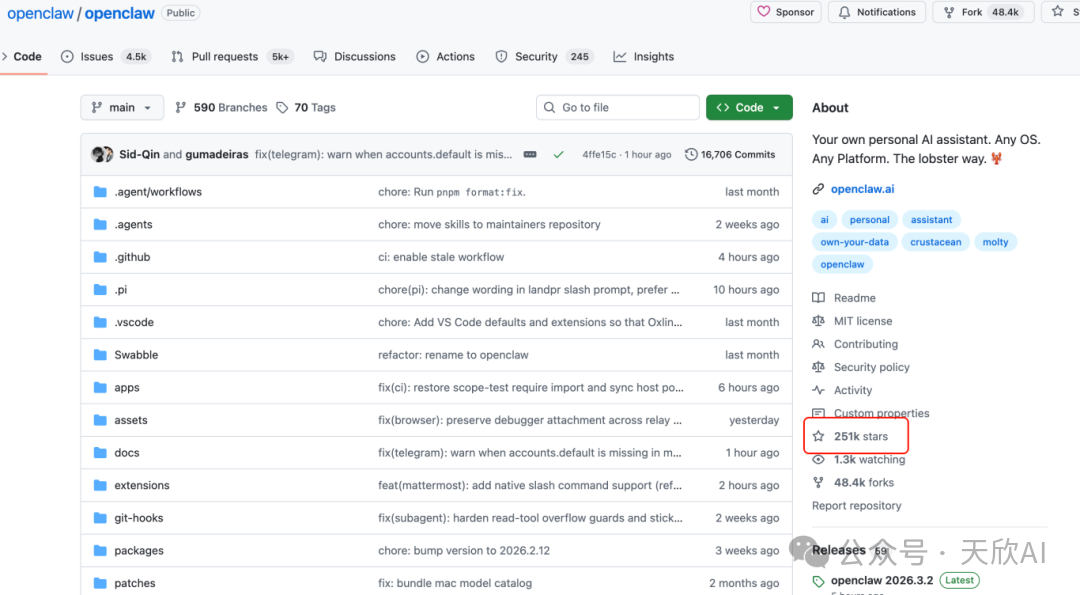Switch to Pull requests tab
Screen dimensions: 1080x595
click(x=224, y=57)
